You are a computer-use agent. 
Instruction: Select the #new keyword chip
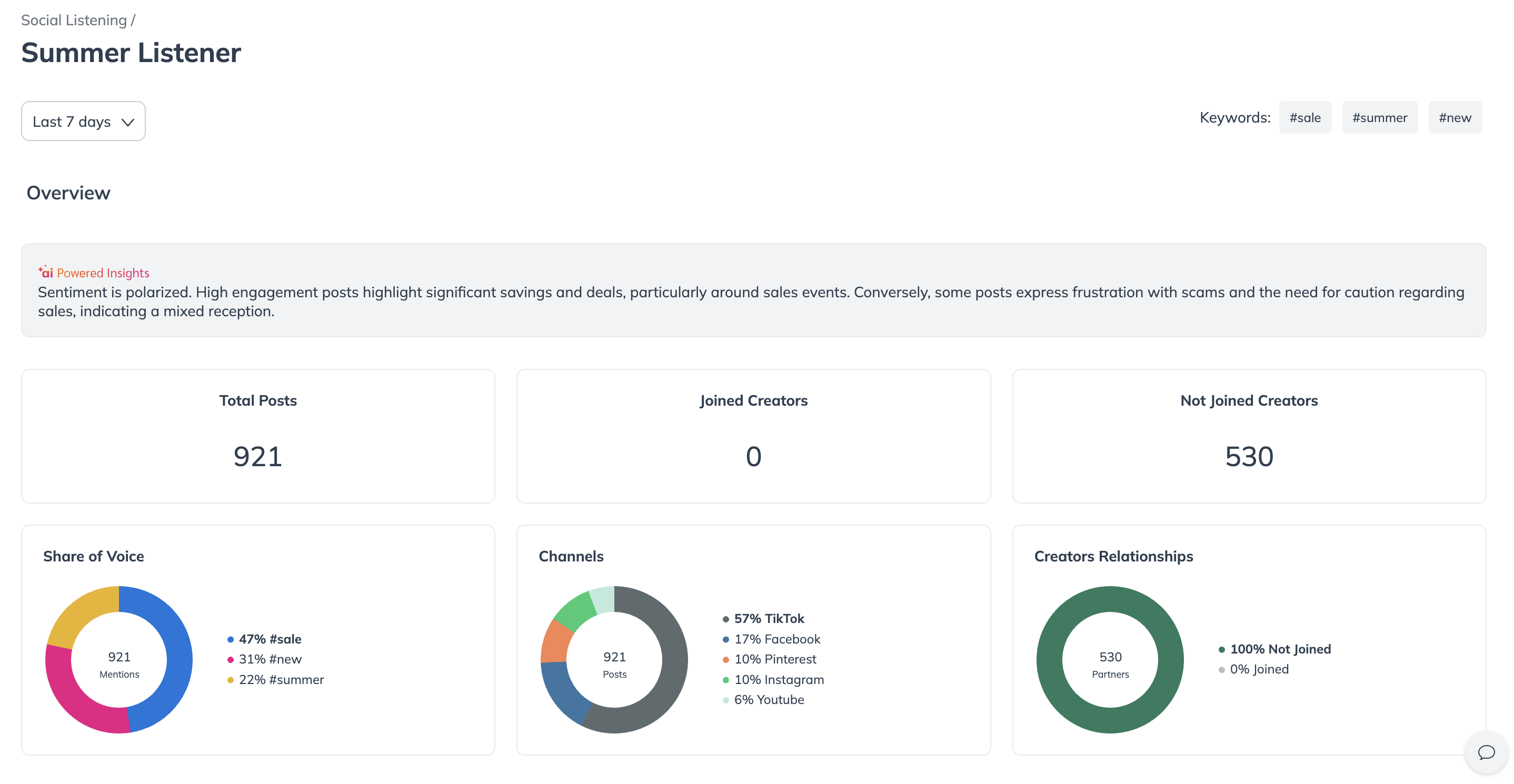pos(1454,117)
